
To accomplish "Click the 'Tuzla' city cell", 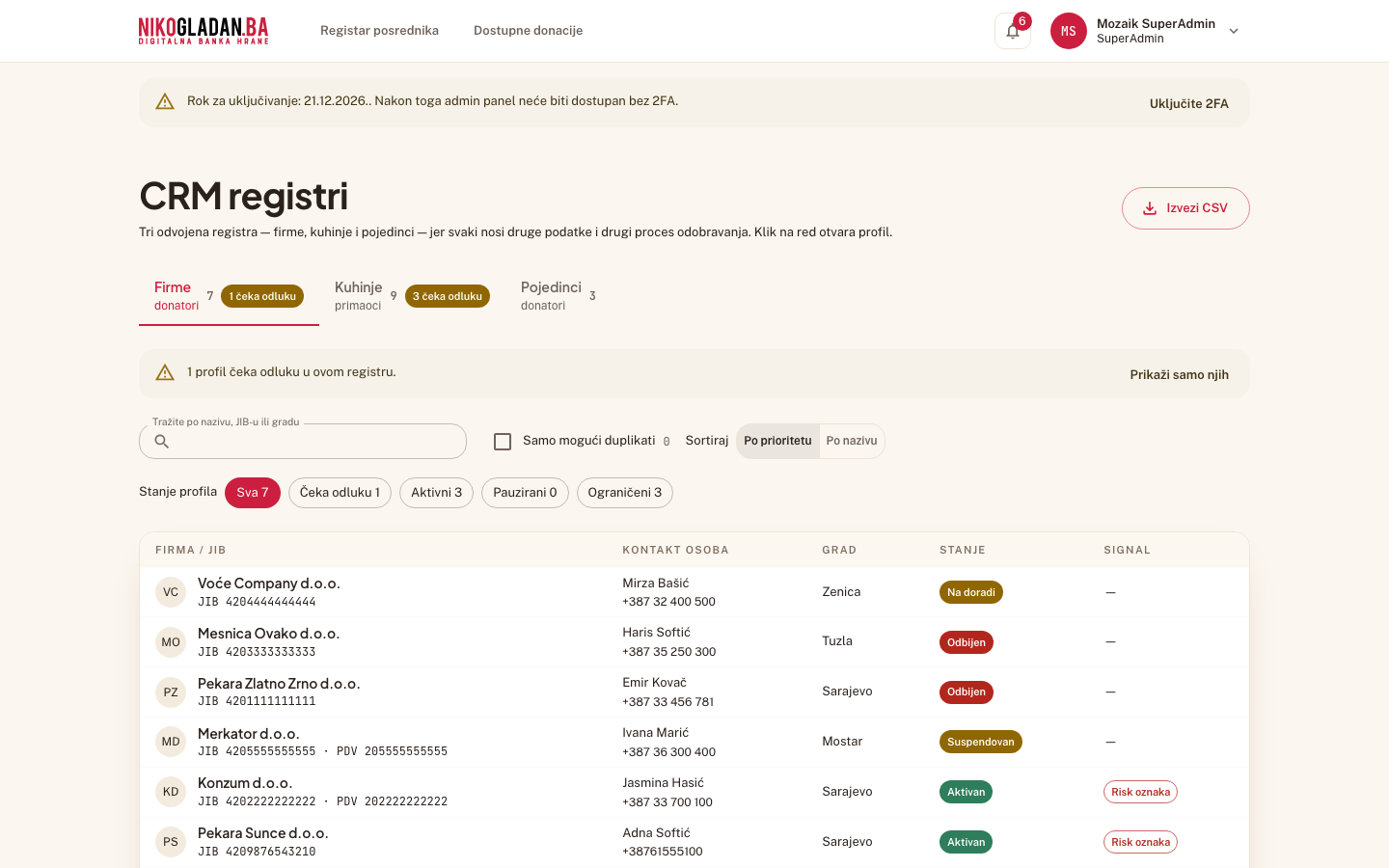I will tap(837, 641).
